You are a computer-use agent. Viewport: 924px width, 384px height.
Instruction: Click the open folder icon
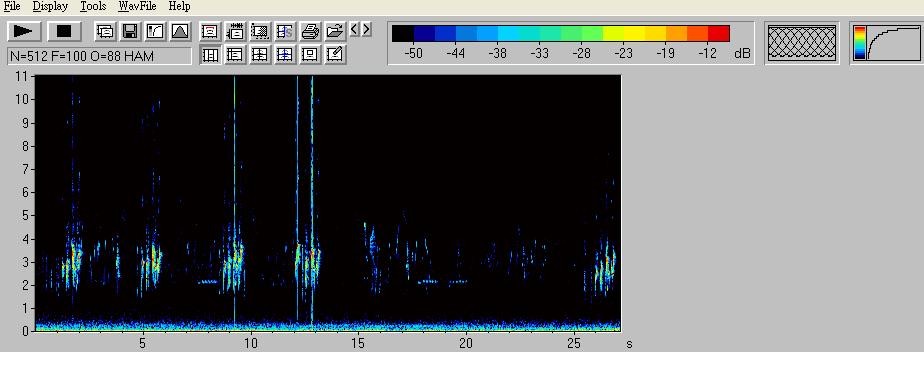click(335, 31)
